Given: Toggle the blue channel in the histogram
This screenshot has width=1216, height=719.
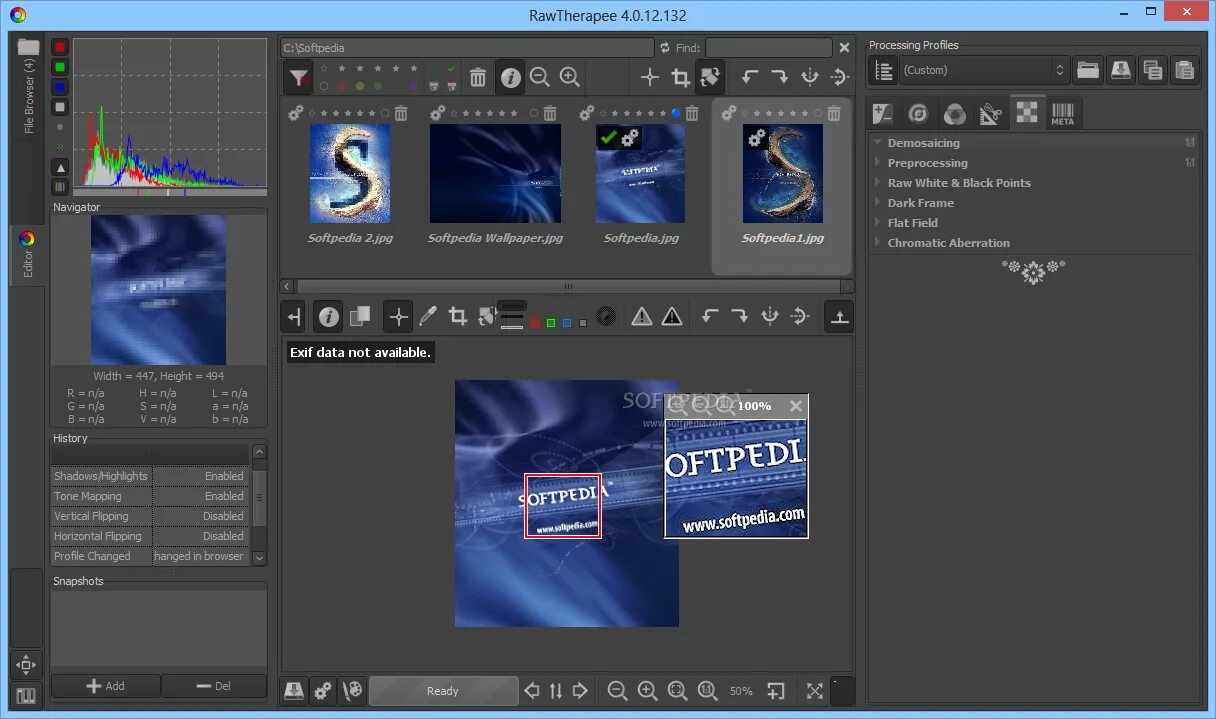Looking at the screenshot, I should pyautogui.click(x=60, y=87).
